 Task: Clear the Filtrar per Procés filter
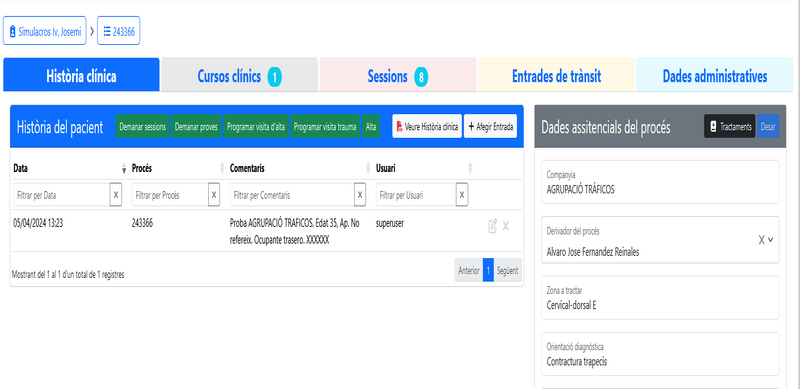[x=214, y=194]
